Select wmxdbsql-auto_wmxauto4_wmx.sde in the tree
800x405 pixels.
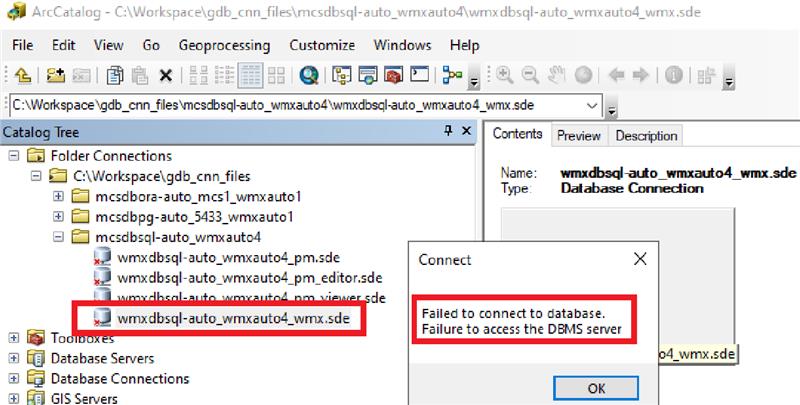coord(233,318)
